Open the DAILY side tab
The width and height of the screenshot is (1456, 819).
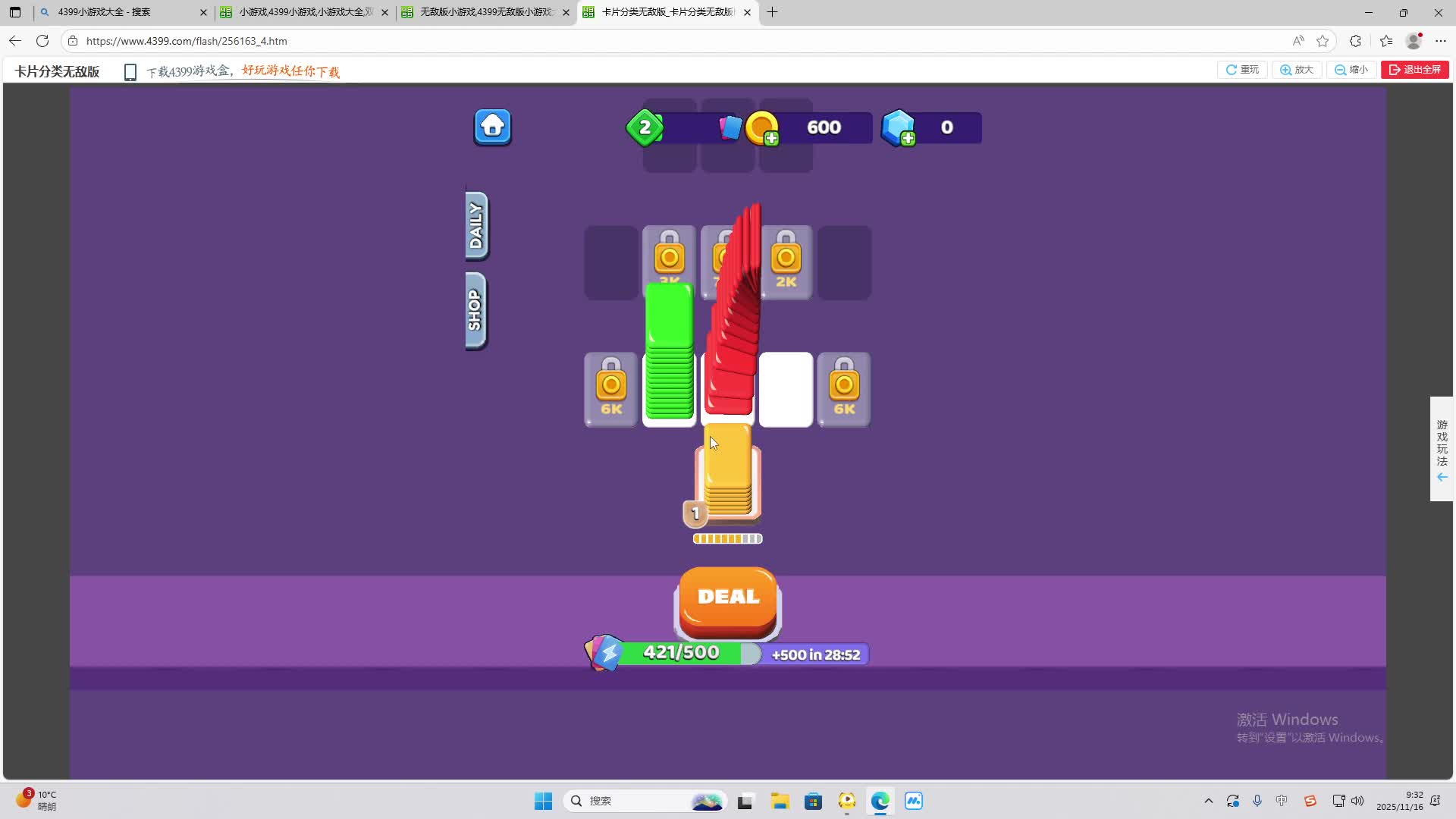(476, 225)
